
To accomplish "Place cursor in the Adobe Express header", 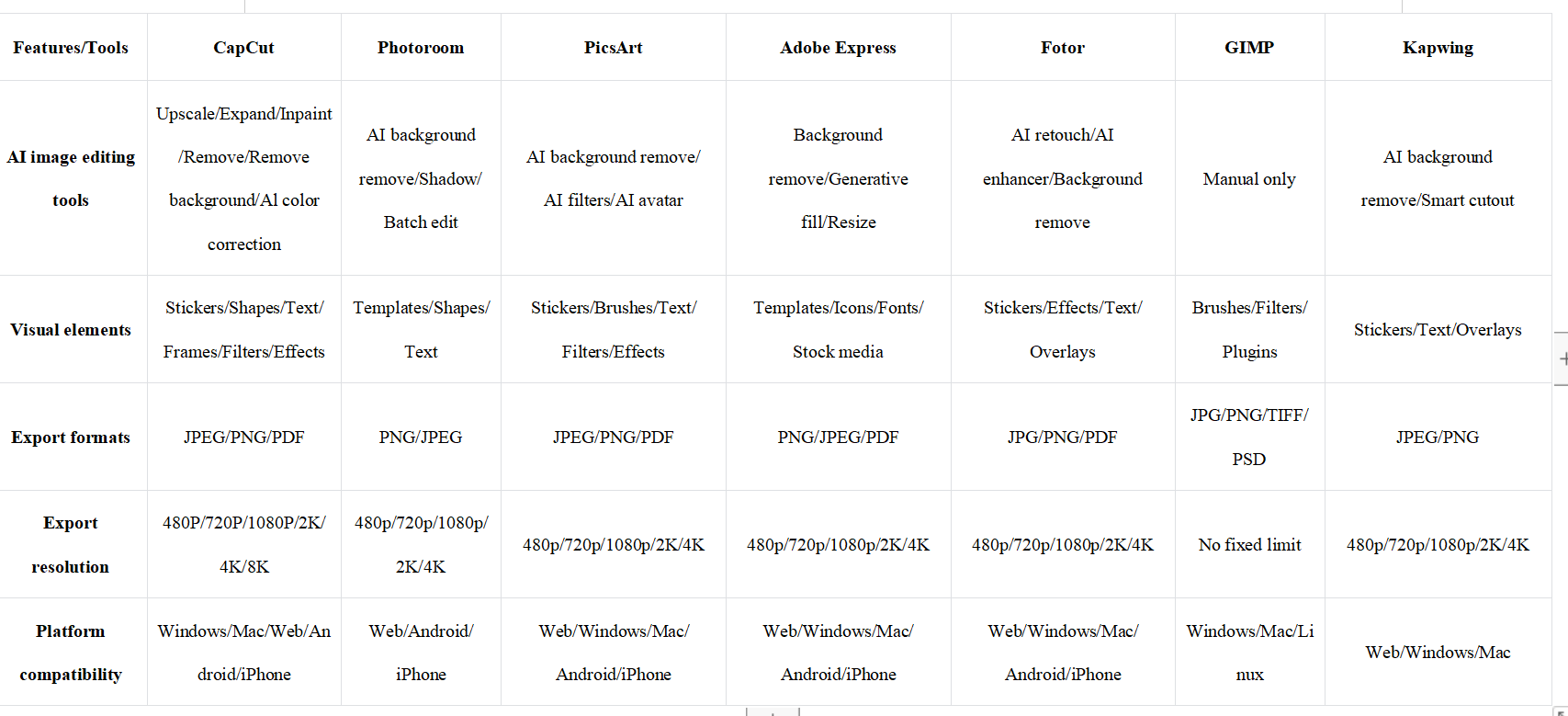I will 838,48.
